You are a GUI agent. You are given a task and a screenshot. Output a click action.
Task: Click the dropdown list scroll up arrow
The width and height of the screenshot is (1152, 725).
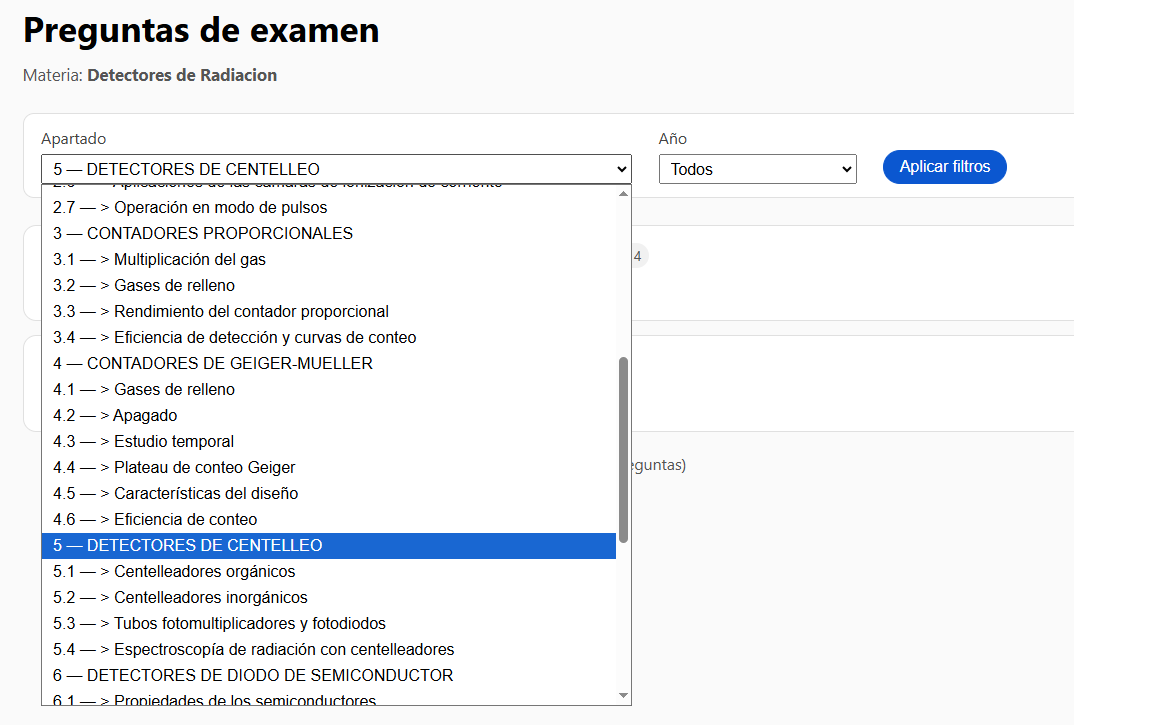tap(623, 194)
